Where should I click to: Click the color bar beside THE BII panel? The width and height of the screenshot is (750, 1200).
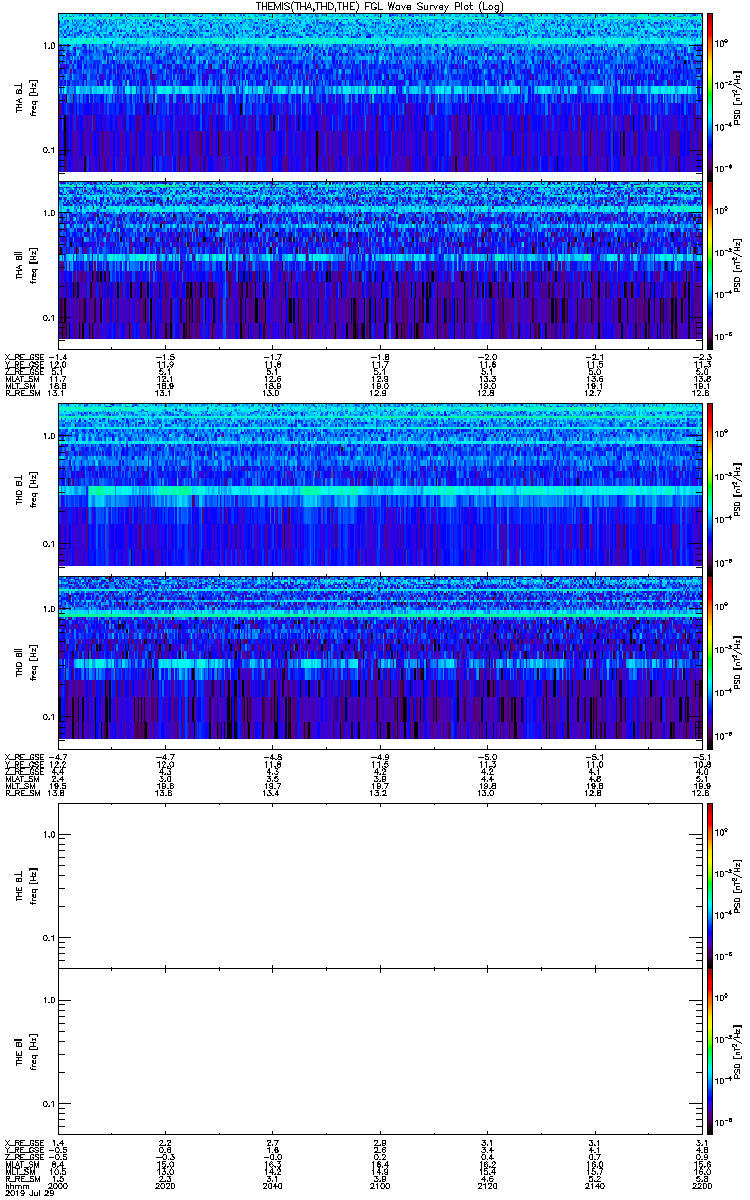pyautogui.click(x=710, y=1050)
